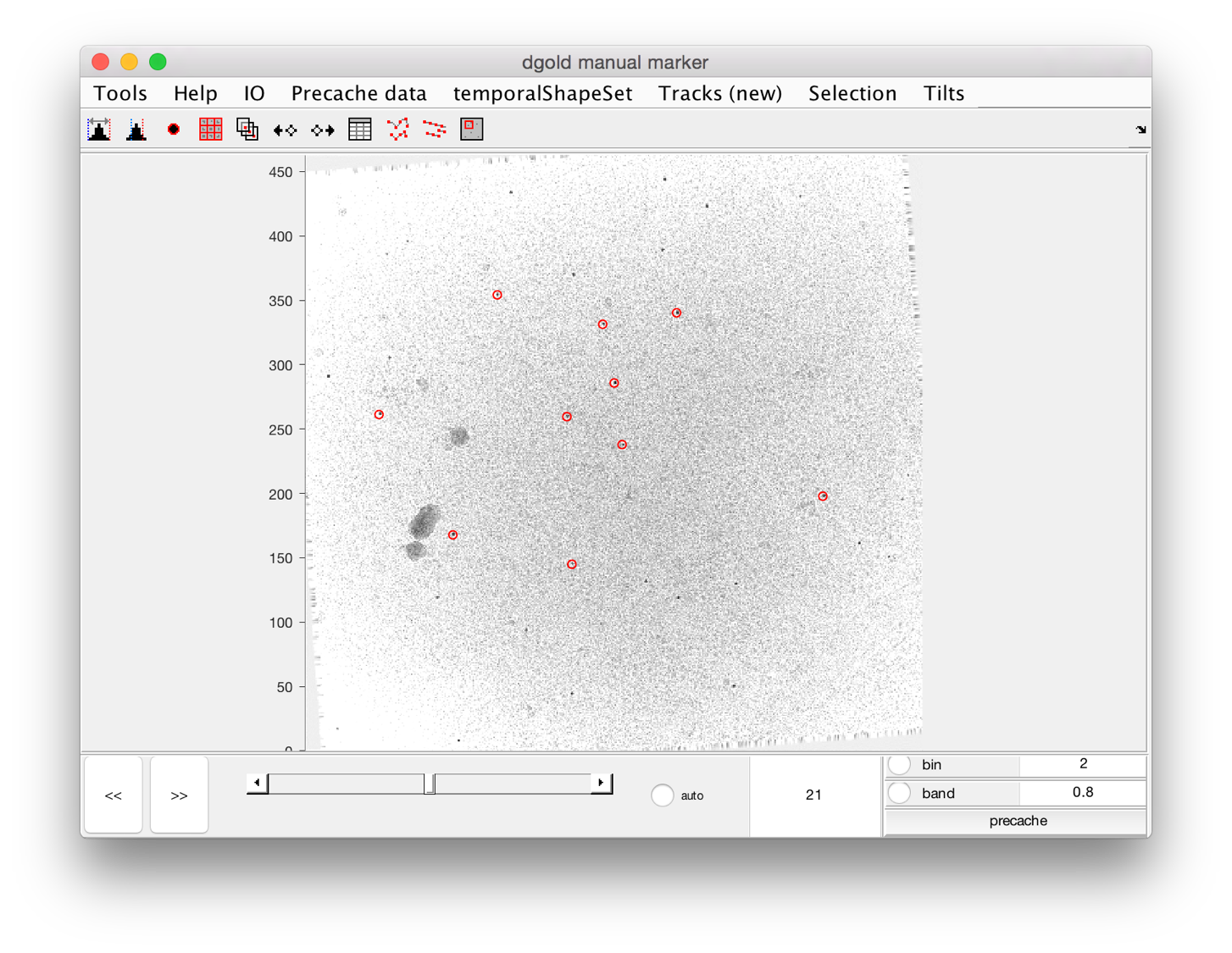Image resolution: width=1232 pixels, height=953 pixels.
Task: Click the frame slider's left arrow
Action: [257, 784]
